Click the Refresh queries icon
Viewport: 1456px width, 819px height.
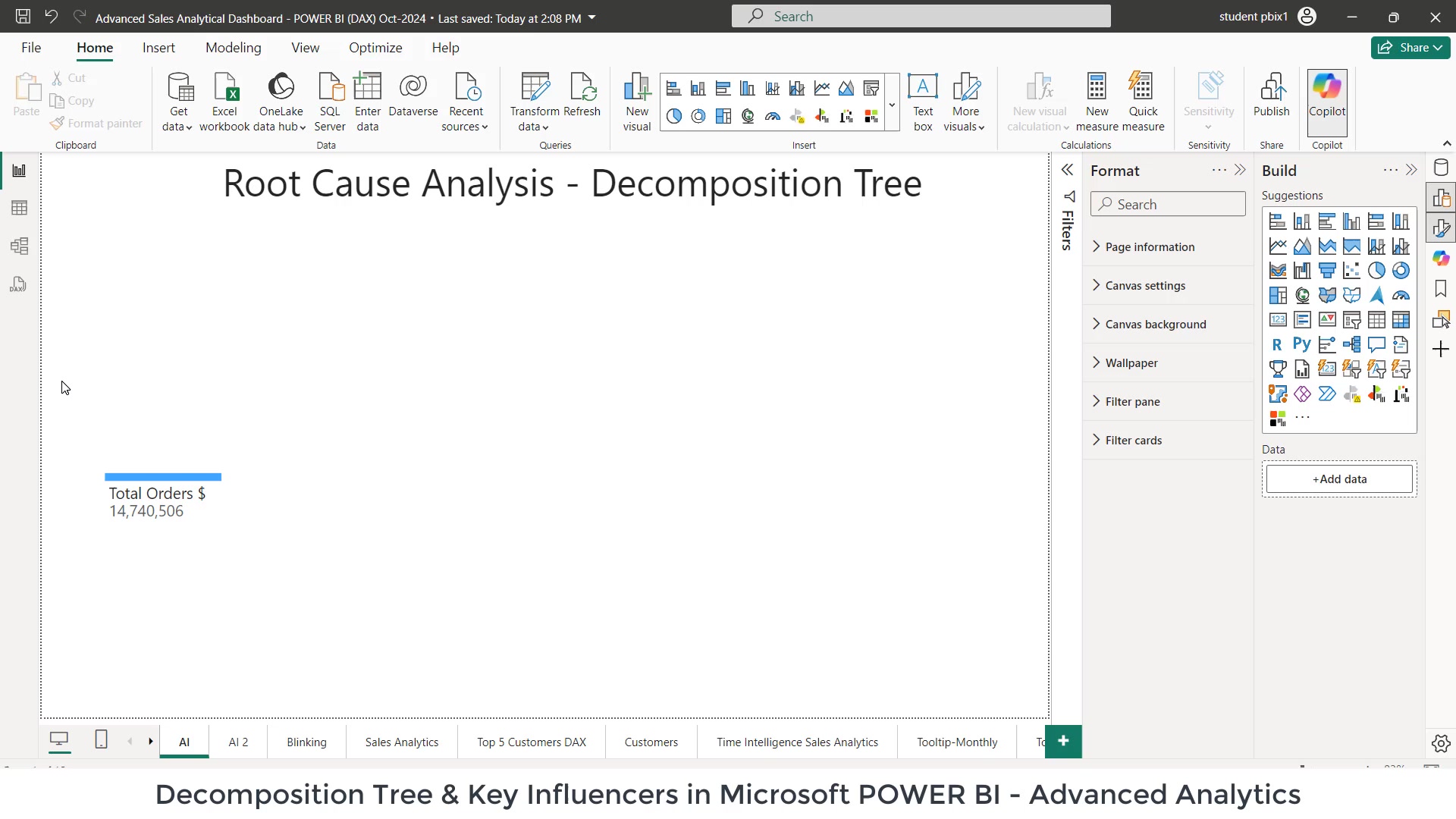coord(582,96)
